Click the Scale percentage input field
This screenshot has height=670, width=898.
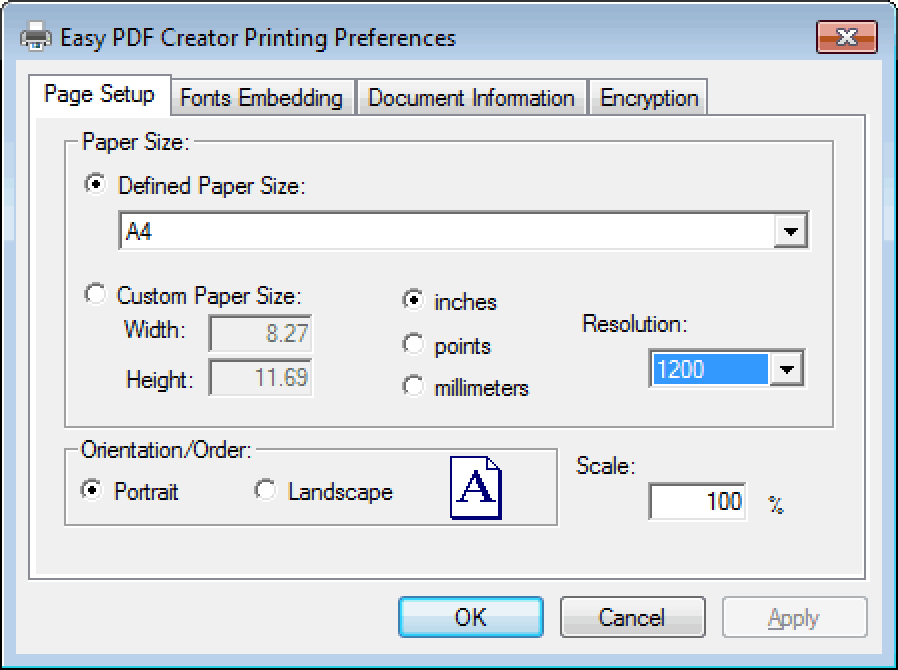(698, 502)
